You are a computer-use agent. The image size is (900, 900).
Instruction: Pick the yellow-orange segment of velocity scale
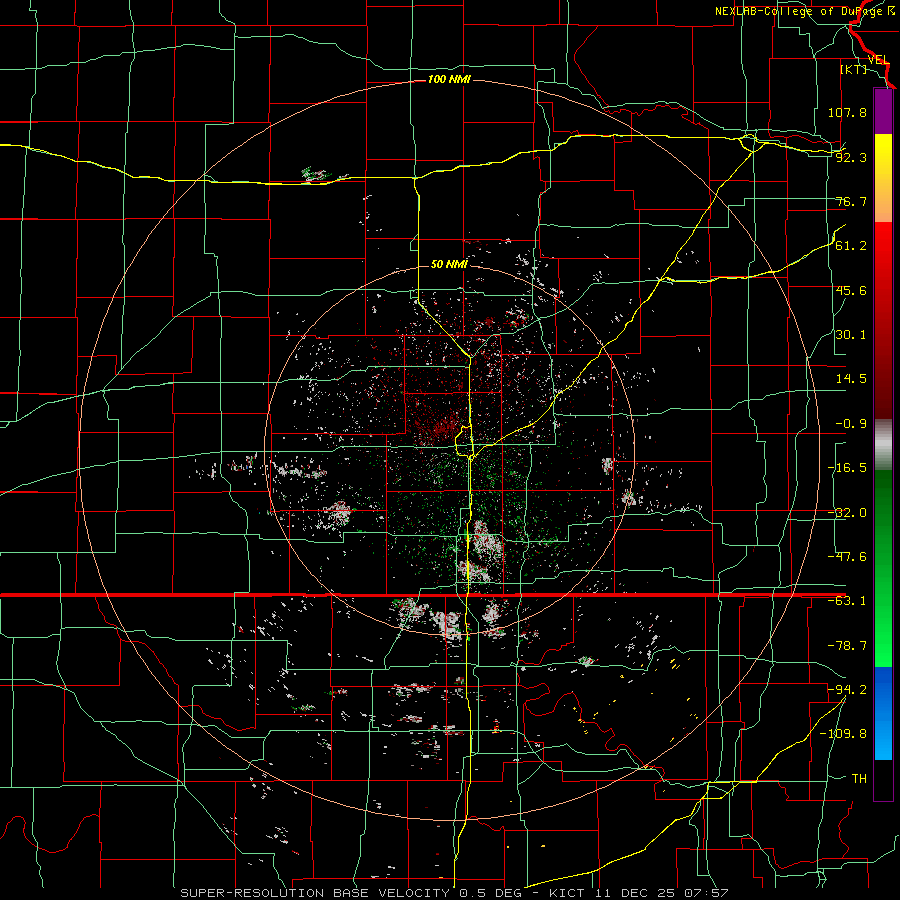(883, 178)
